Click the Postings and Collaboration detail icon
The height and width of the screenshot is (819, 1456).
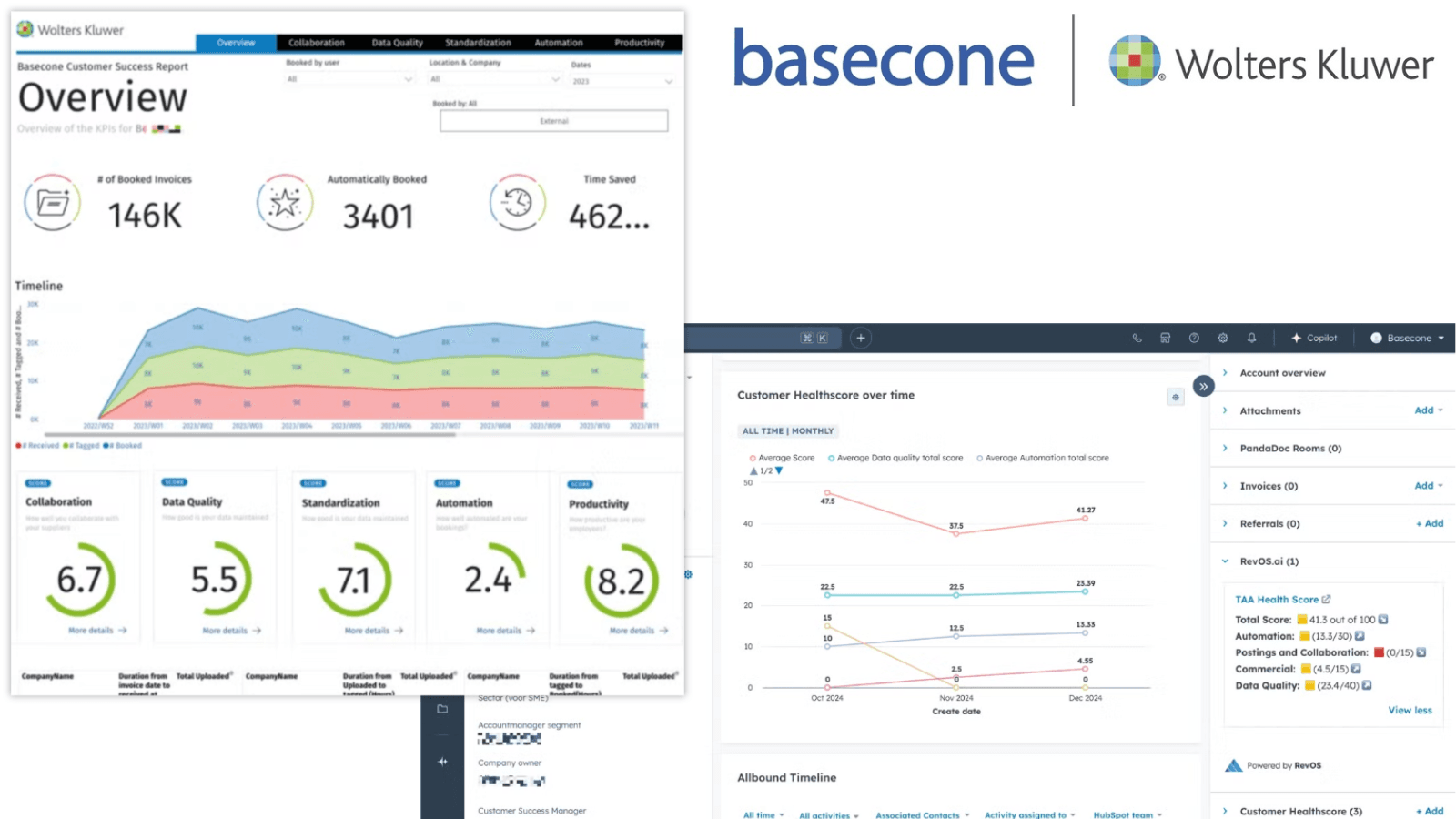1421,652
